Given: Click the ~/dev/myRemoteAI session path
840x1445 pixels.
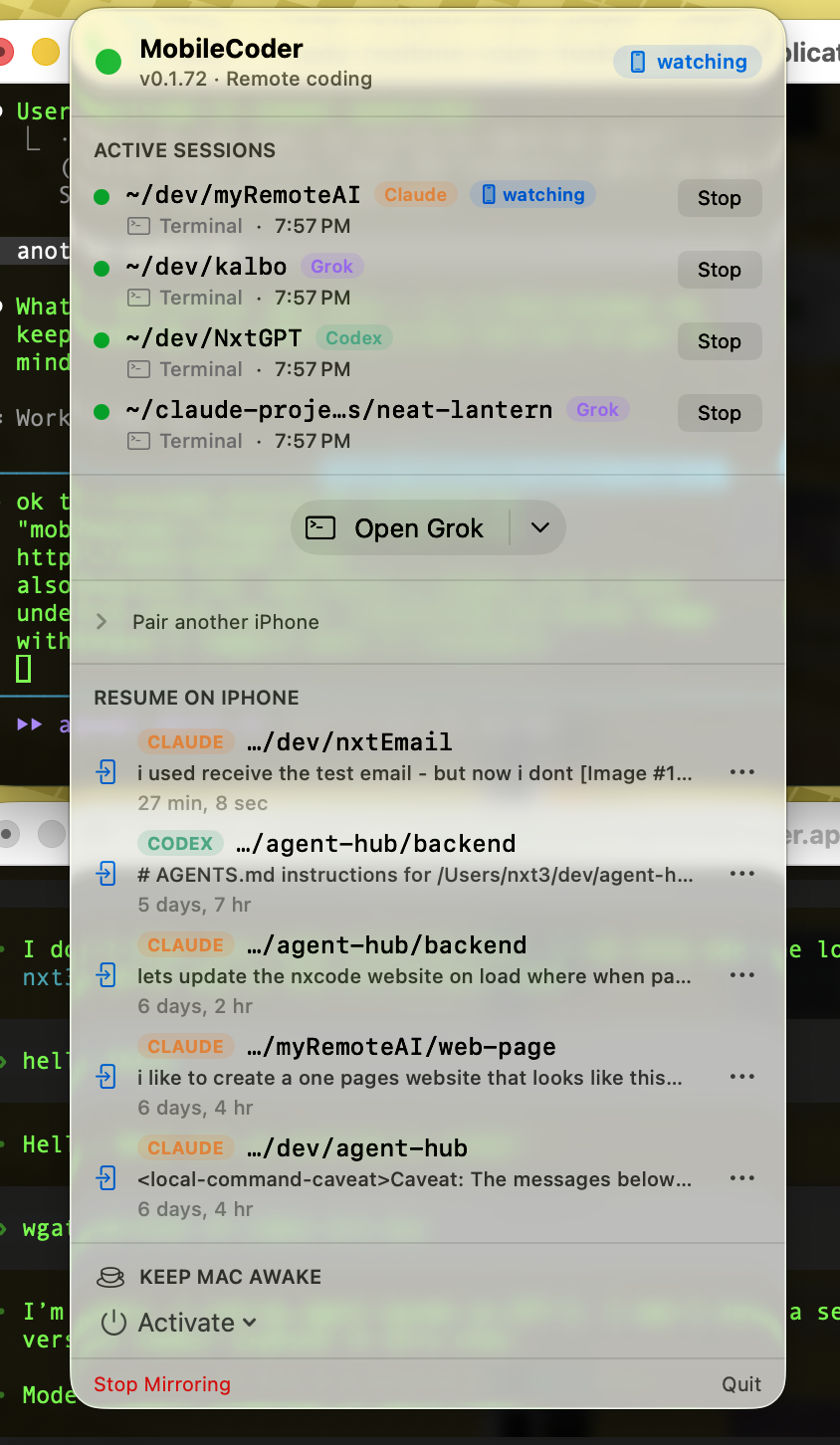Looking at the screenshot, I should pos(243,195).
